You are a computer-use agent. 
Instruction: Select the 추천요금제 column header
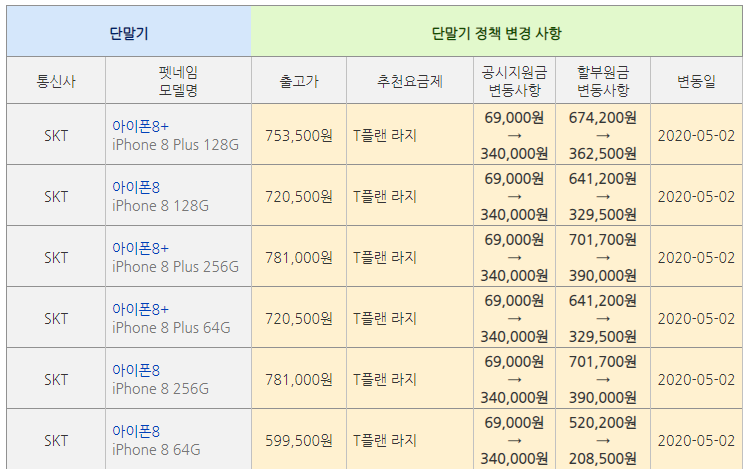point(410,81)
